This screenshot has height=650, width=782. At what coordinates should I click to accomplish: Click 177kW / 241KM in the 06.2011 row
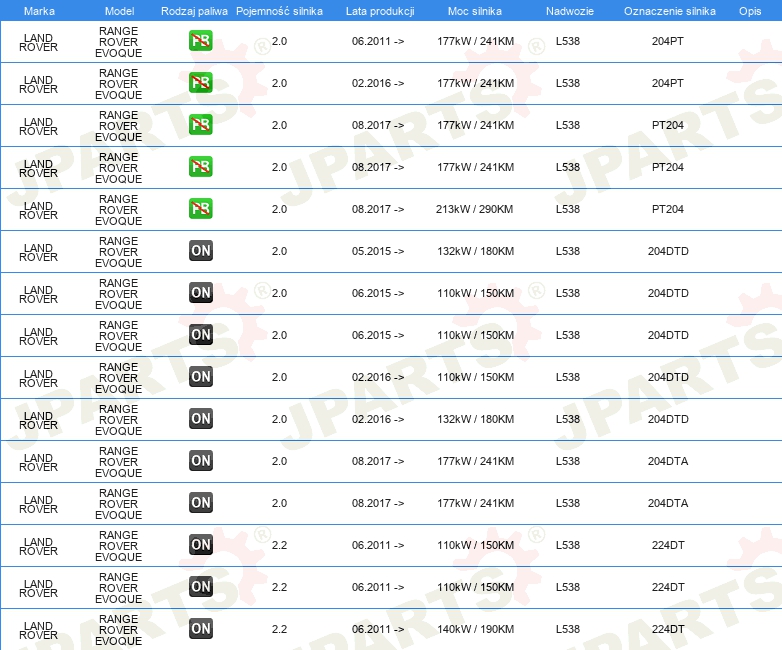click(x=475, y=41)
